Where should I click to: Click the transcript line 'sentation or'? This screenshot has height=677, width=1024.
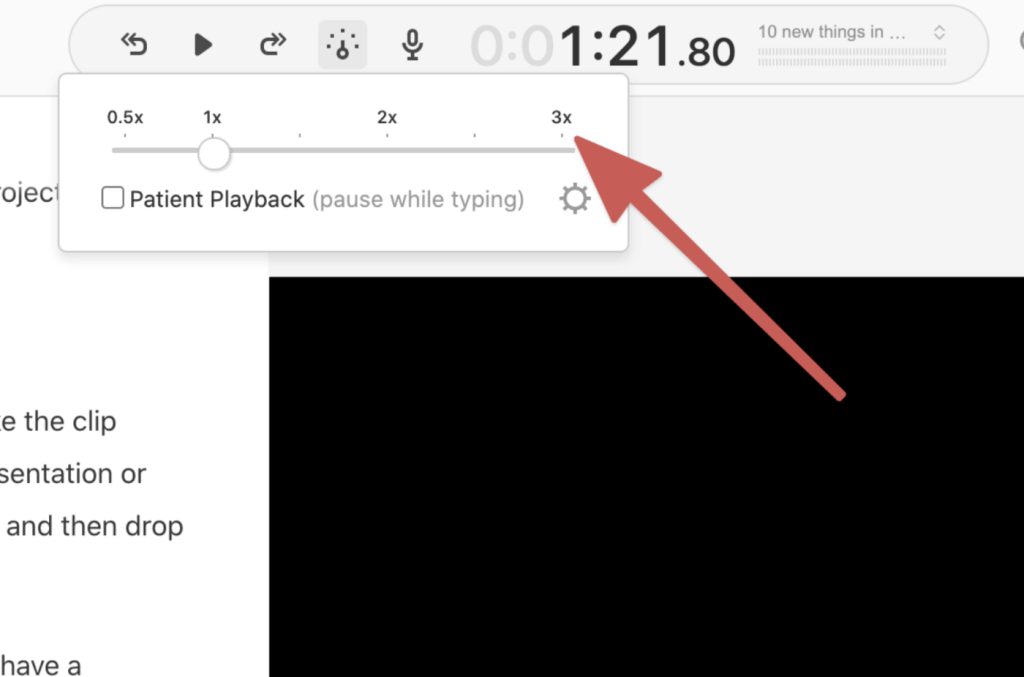coord(72,473)
